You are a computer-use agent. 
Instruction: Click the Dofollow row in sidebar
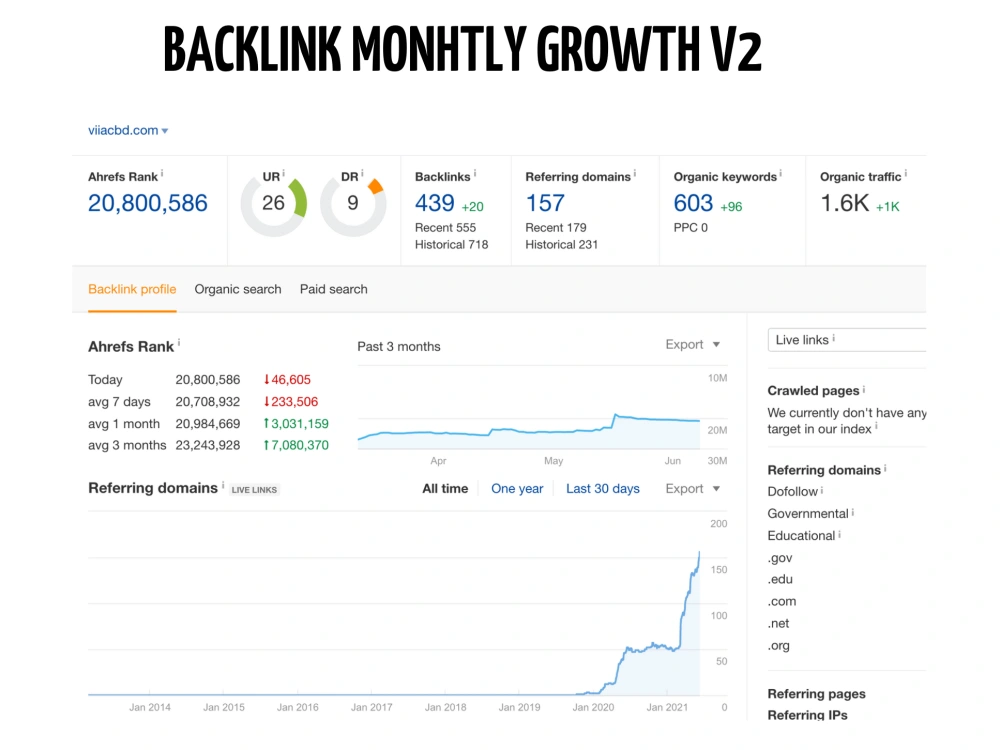click(792, 492)
